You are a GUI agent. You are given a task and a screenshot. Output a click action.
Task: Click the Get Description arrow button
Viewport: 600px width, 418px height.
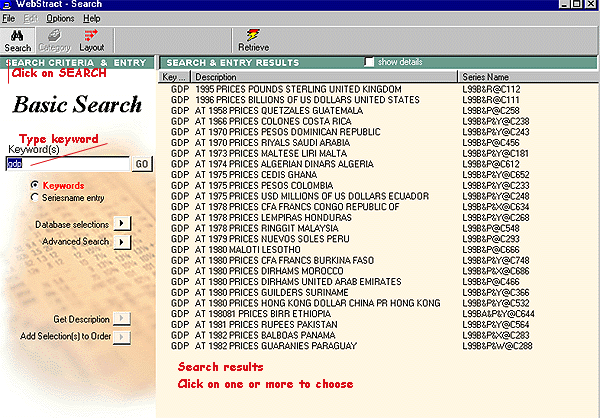(123, 319)
